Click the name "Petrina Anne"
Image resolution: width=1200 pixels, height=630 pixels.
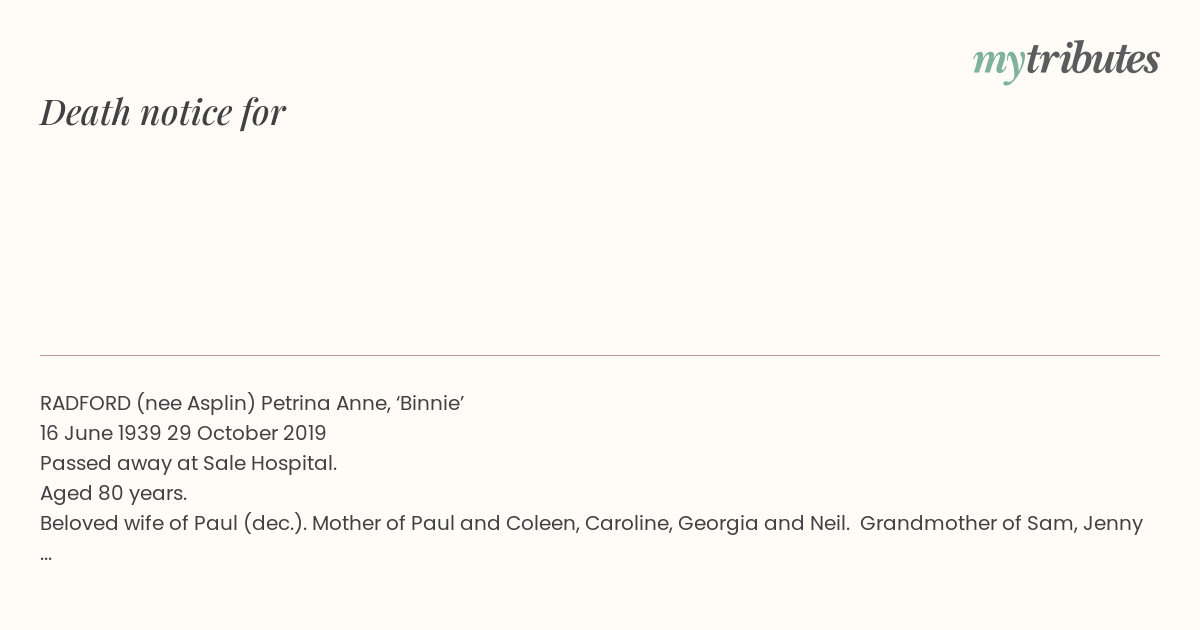(323, 404)
